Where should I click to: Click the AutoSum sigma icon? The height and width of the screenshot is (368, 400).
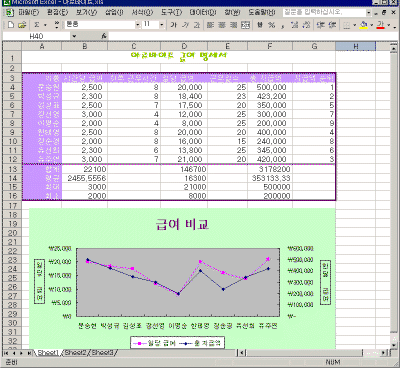(x=37, y=25)
